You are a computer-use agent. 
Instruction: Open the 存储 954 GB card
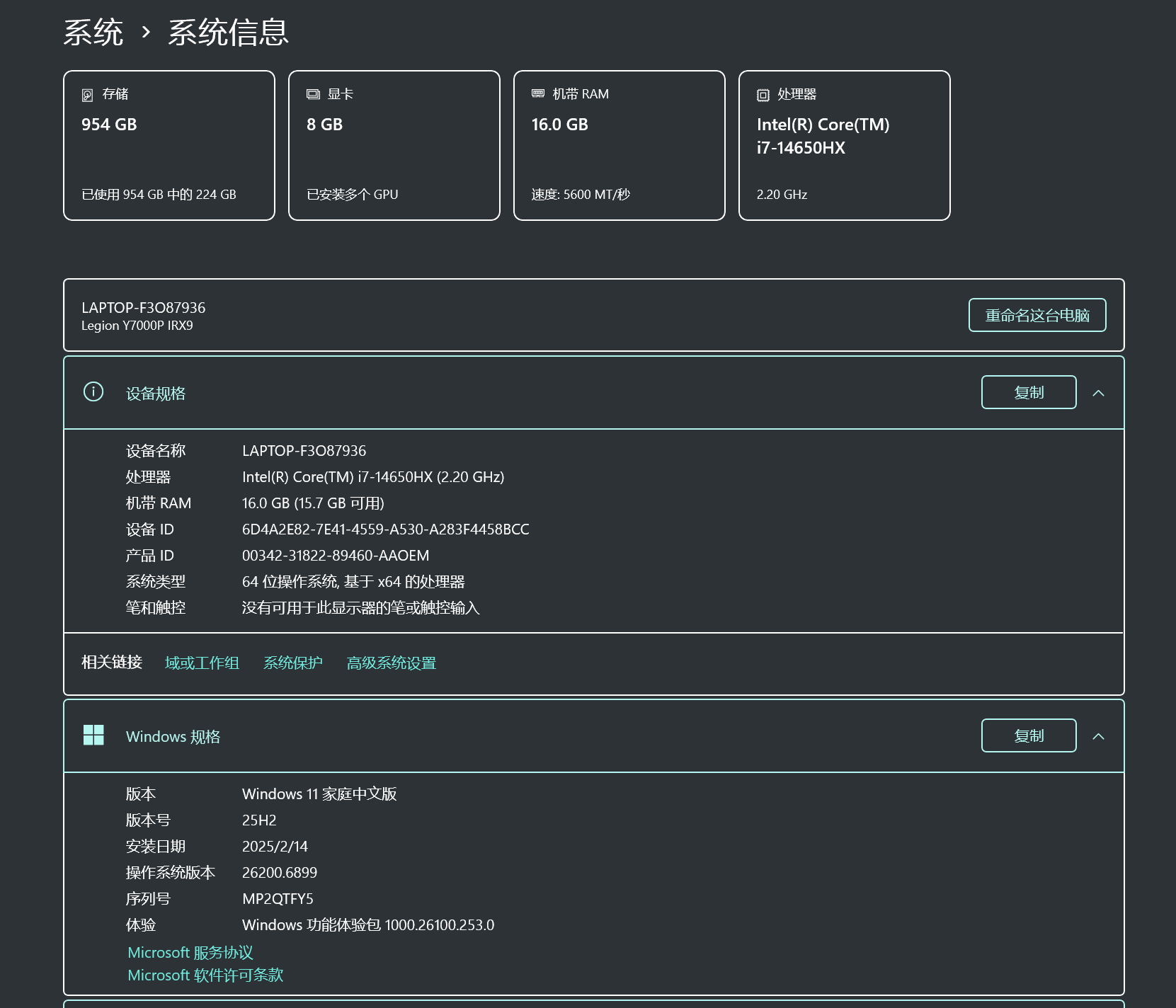tap(169, 145)
